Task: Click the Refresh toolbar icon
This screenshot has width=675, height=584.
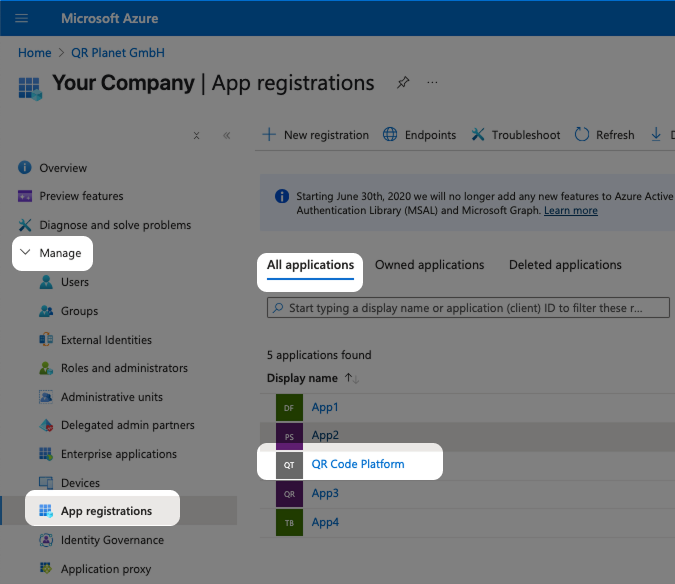Action: pos(582,135)
